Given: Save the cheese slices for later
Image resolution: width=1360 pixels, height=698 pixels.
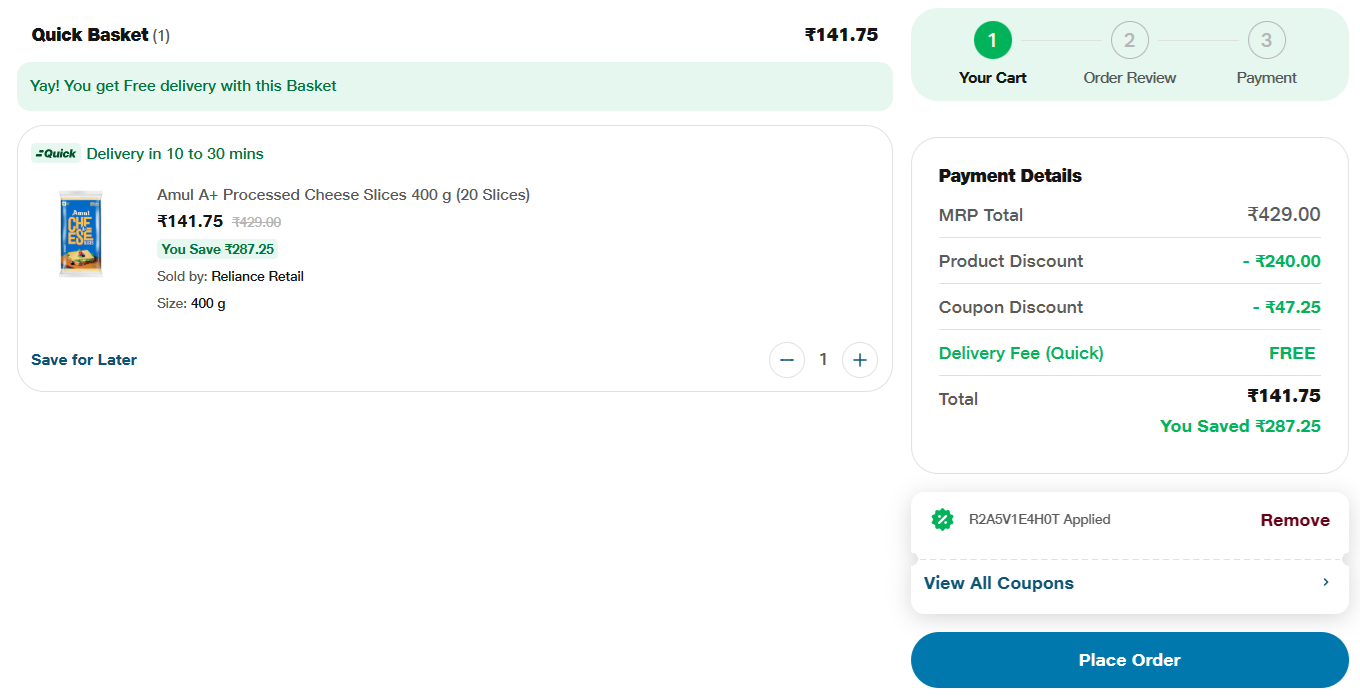Looking at the screenshot, I should pyautogui.click(x=84, y=360).
